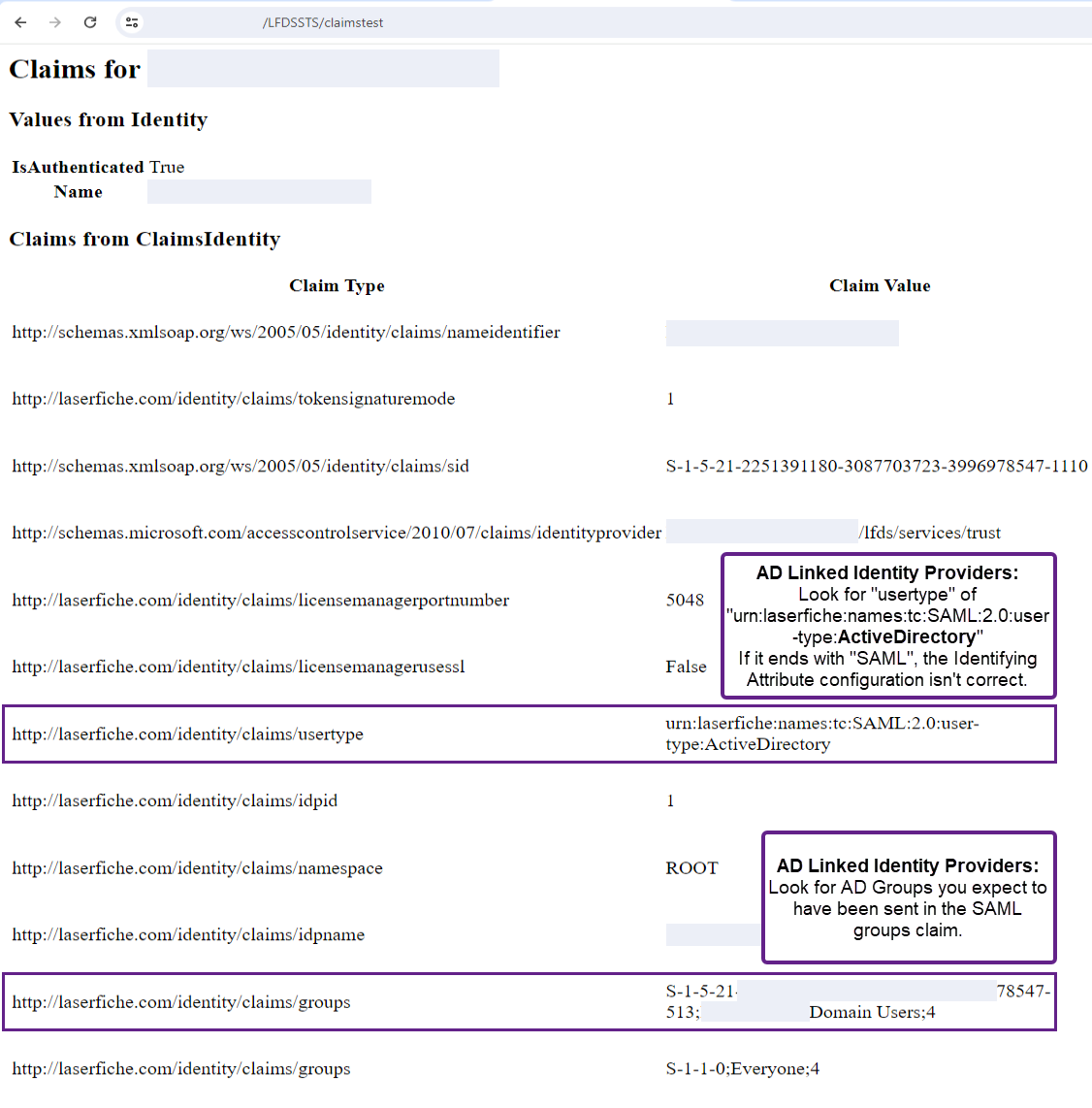Select the groups claim type in Domain Users row
This screenshot has width=1092, height=1108.
(181, 1002)
